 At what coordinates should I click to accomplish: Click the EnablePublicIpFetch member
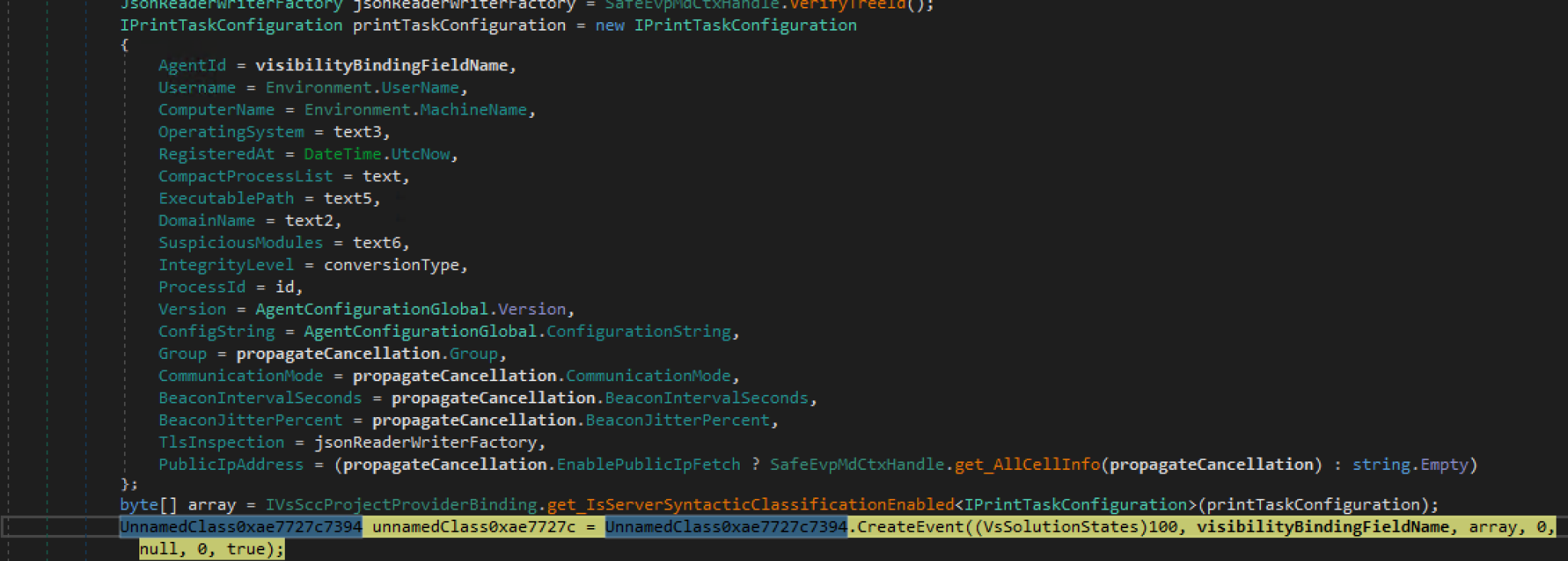[648, 465]
